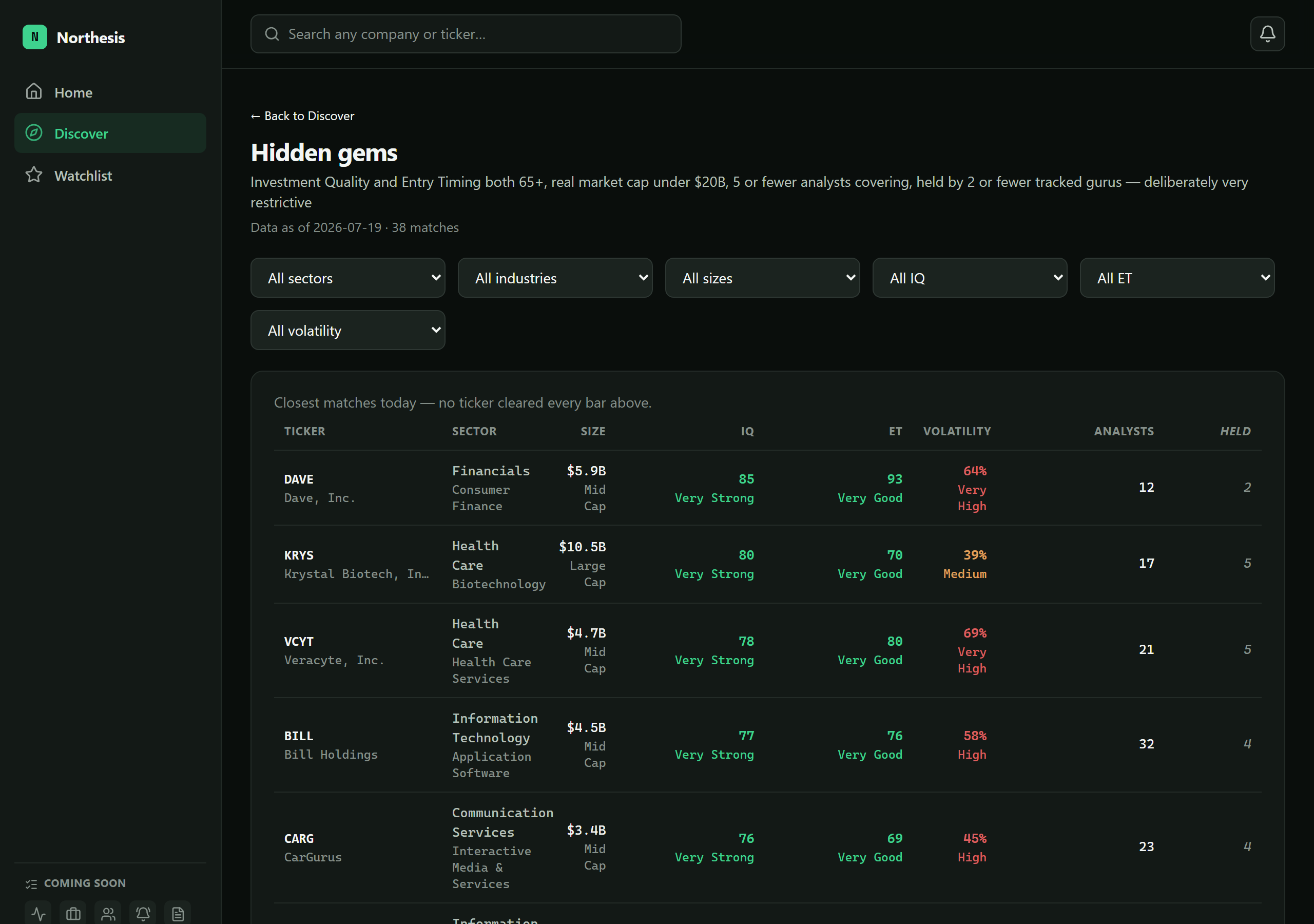
Task: Click the Discover compass icon
Action: click(34, 133)
